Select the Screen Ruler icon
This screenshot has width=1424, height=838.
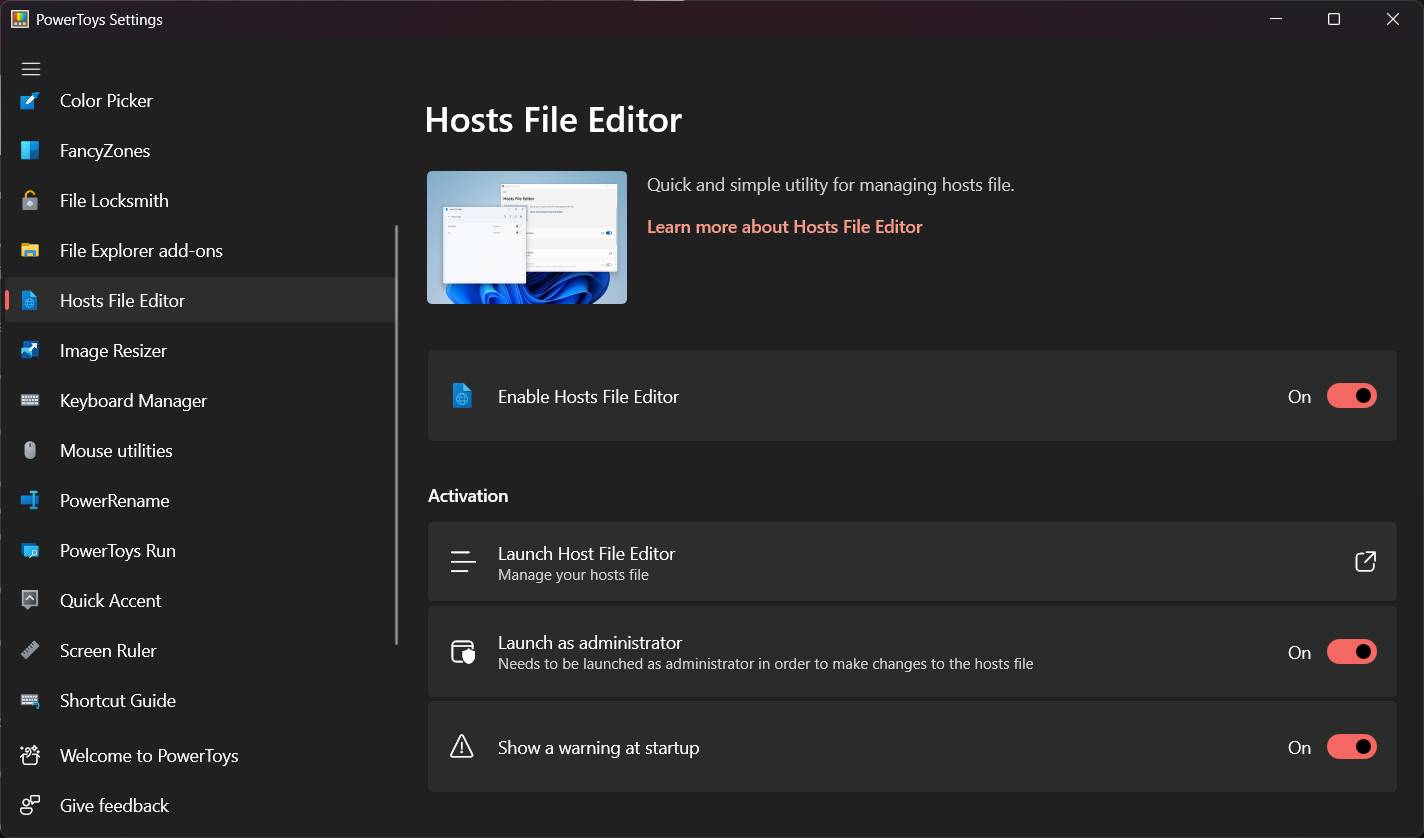31,650
